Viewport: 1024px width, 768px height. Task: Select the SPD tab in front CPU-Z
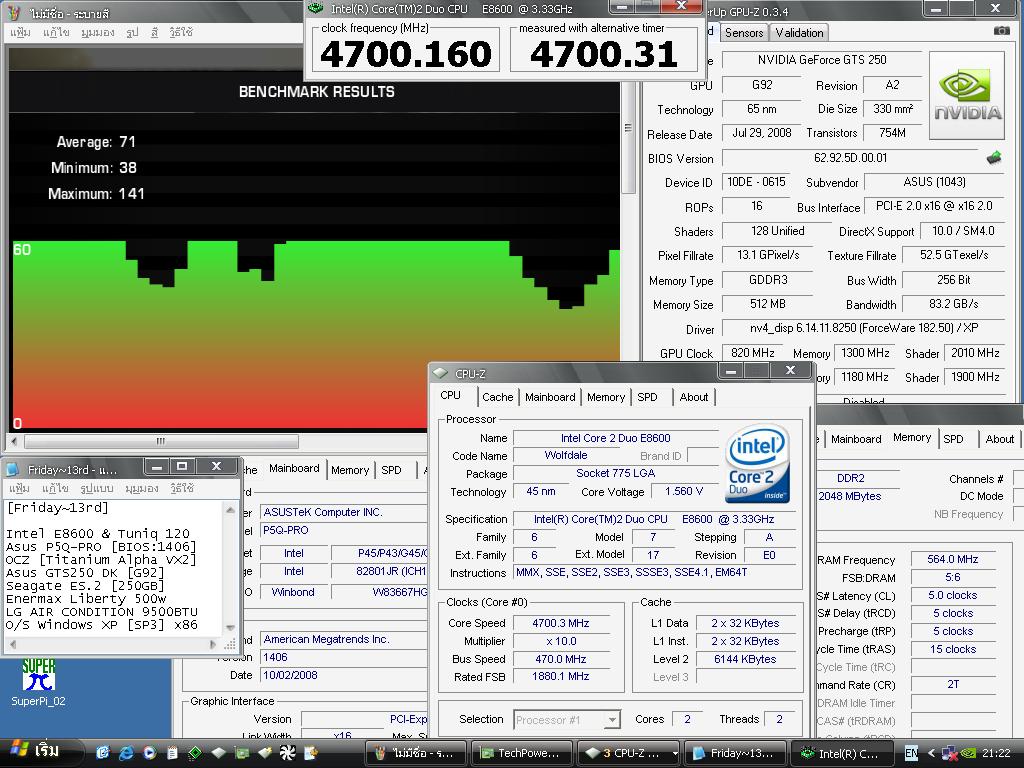coord(647,397)
